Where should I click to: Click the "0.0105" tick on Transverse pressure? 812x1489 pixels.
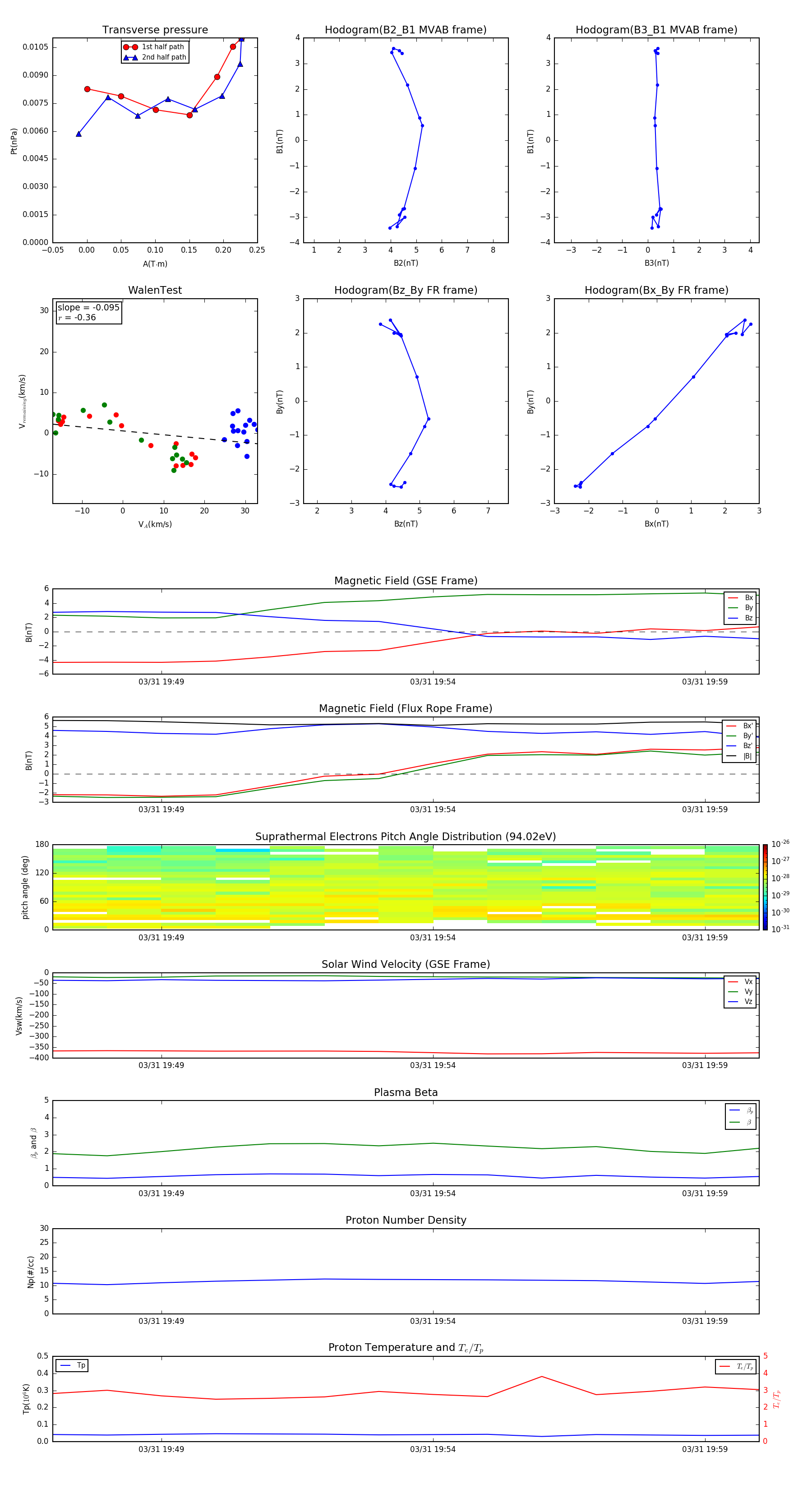(36, 47)
